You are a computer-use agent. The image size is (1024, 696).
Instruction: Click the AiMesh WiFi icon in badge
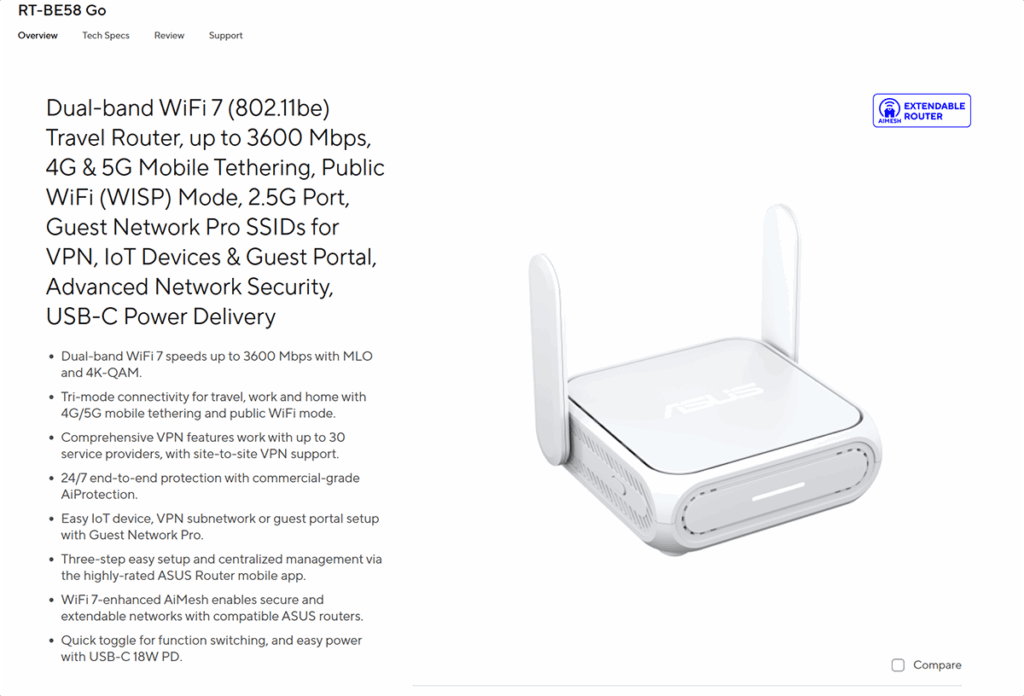point(889,110)
